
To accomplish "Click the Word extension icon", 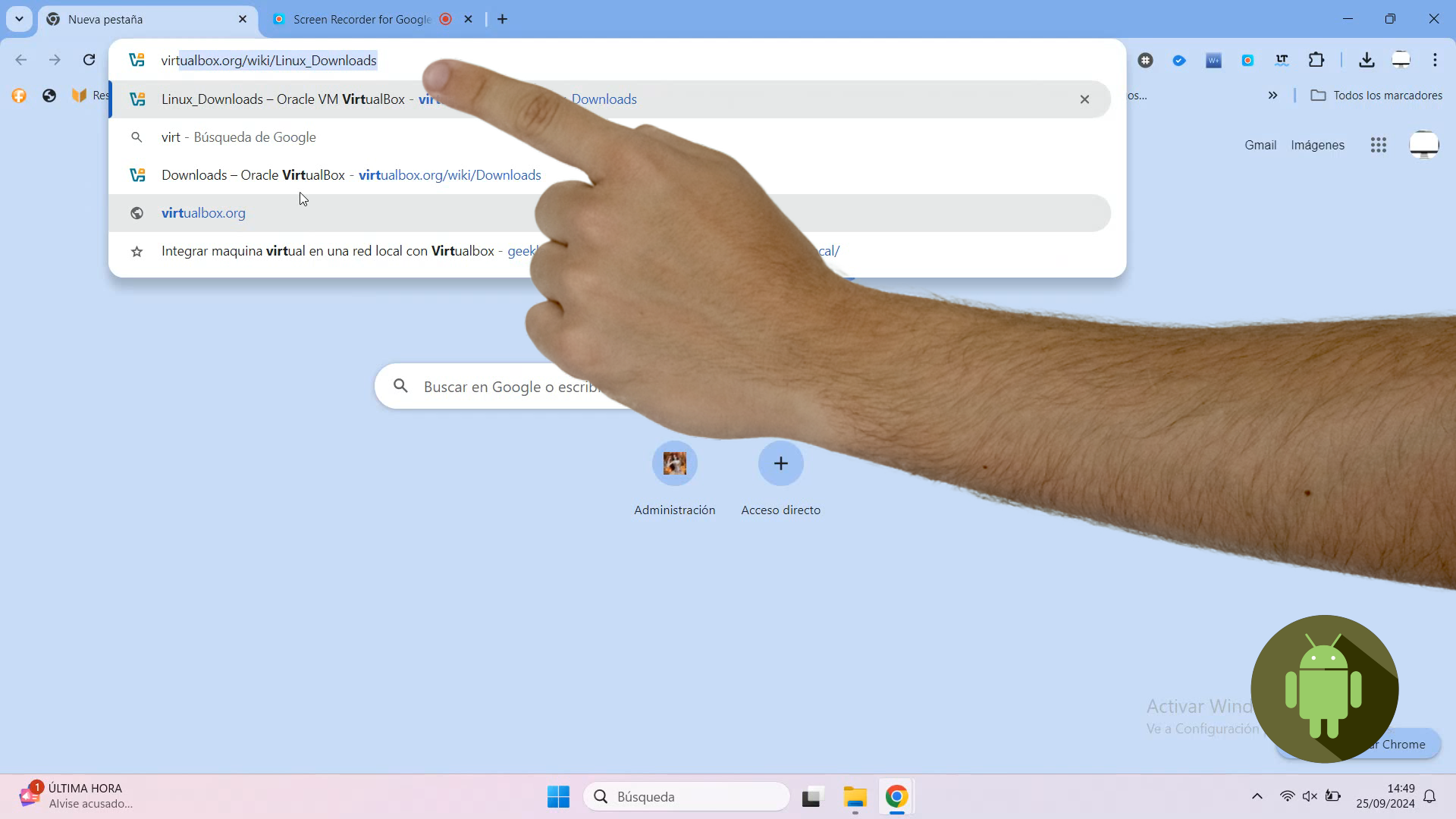I will tap(1213, 60).
